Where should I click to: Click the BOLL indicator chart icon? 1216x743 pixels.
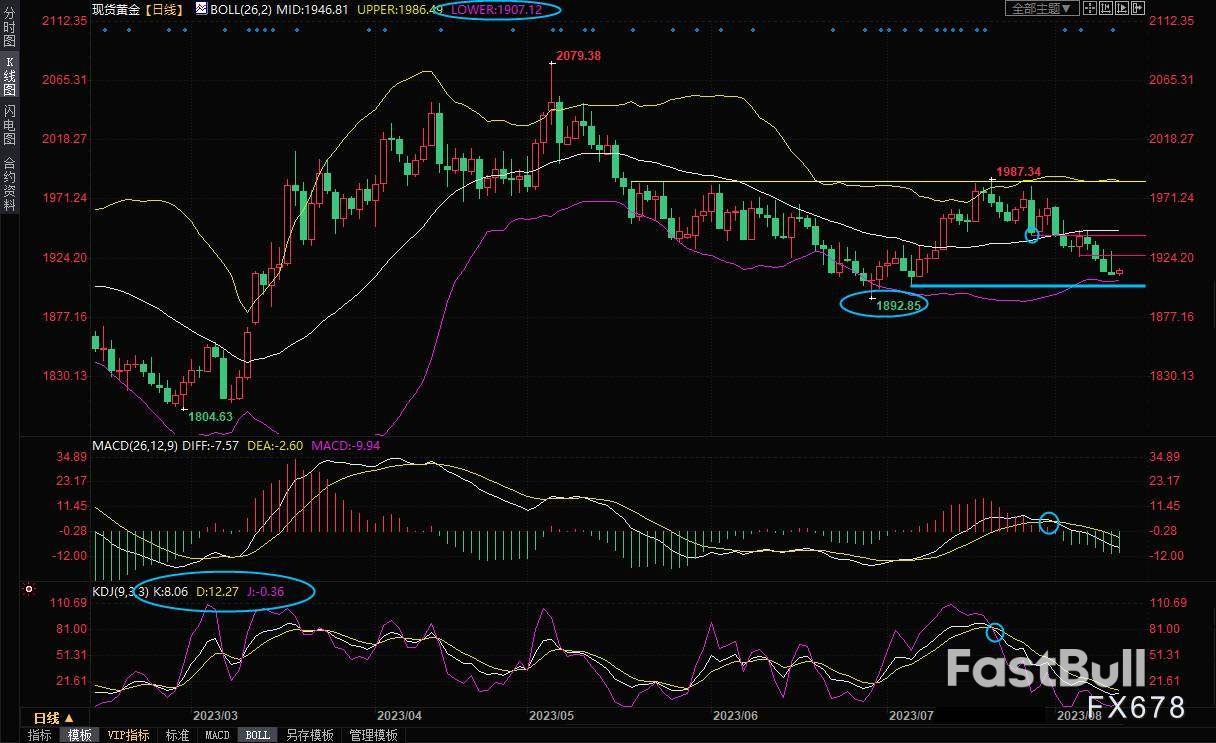click(201, 9)
